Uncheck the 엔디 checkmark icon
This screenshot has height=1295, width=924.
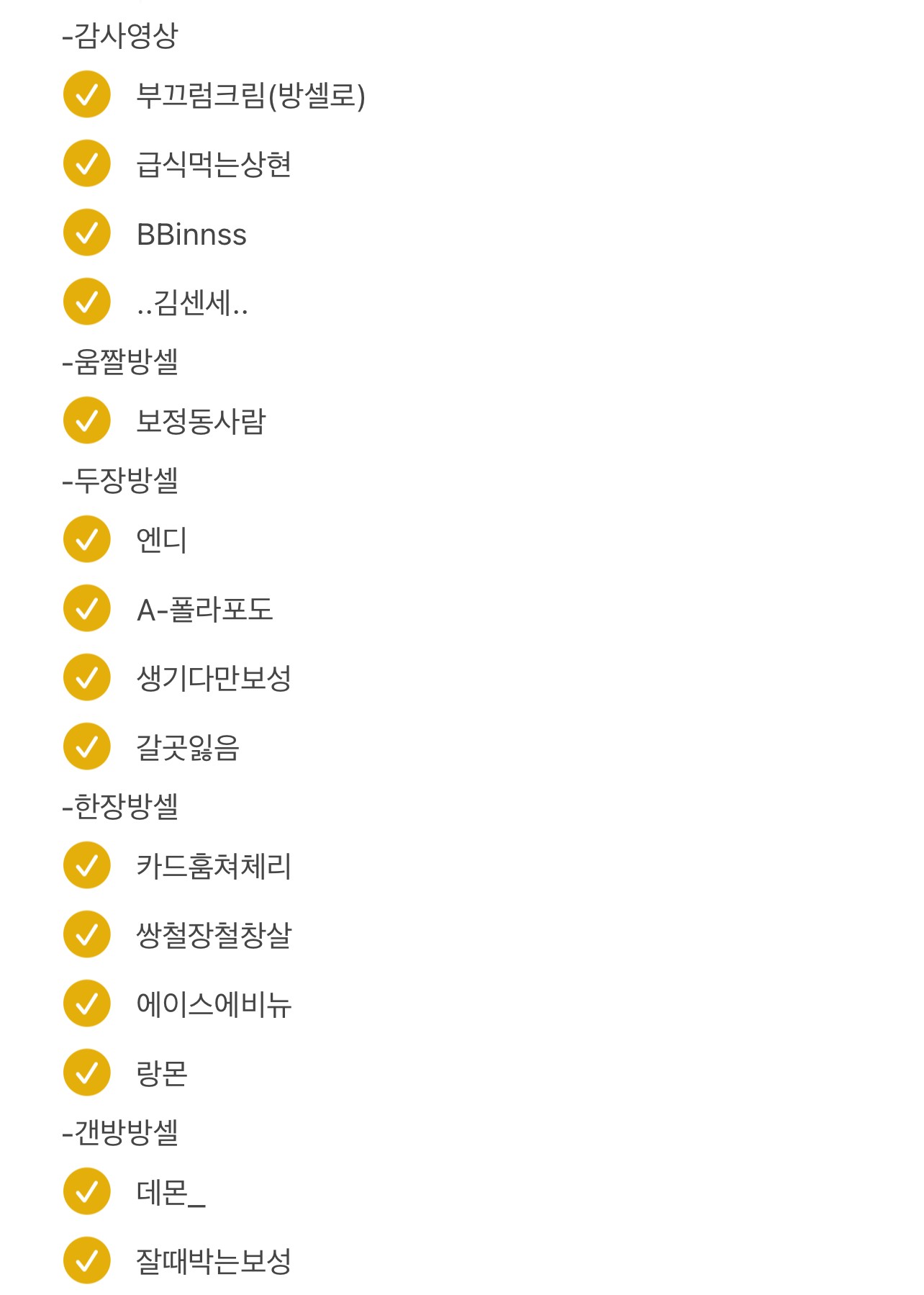coord(86,539)
